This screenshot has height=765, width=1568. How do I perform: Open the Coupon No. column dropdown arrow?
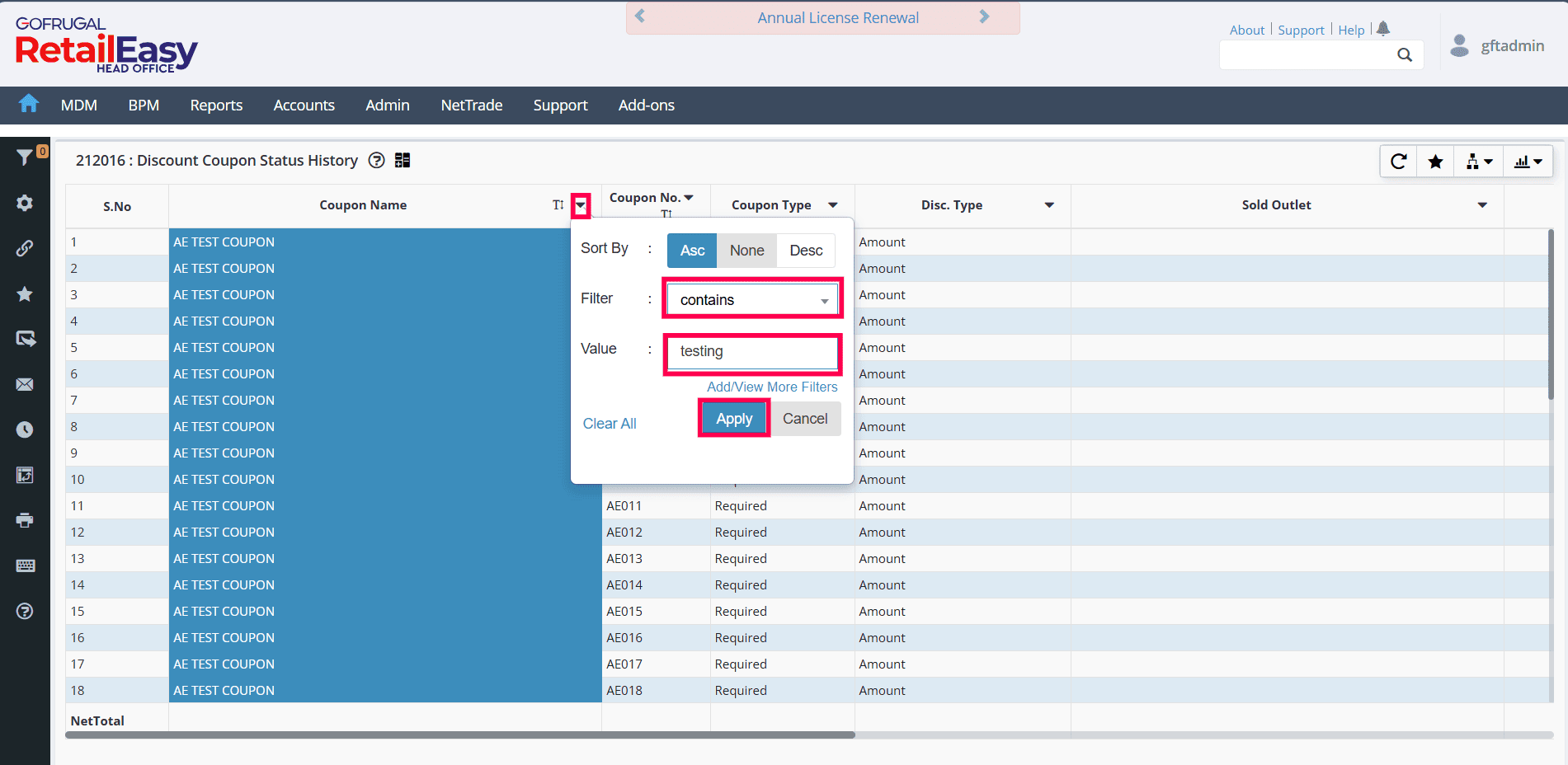coord(689,198)
